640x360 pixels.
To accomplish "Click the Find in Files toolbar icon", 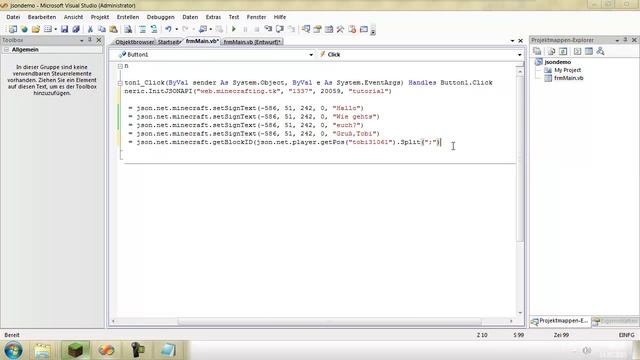I will (128, 29).
